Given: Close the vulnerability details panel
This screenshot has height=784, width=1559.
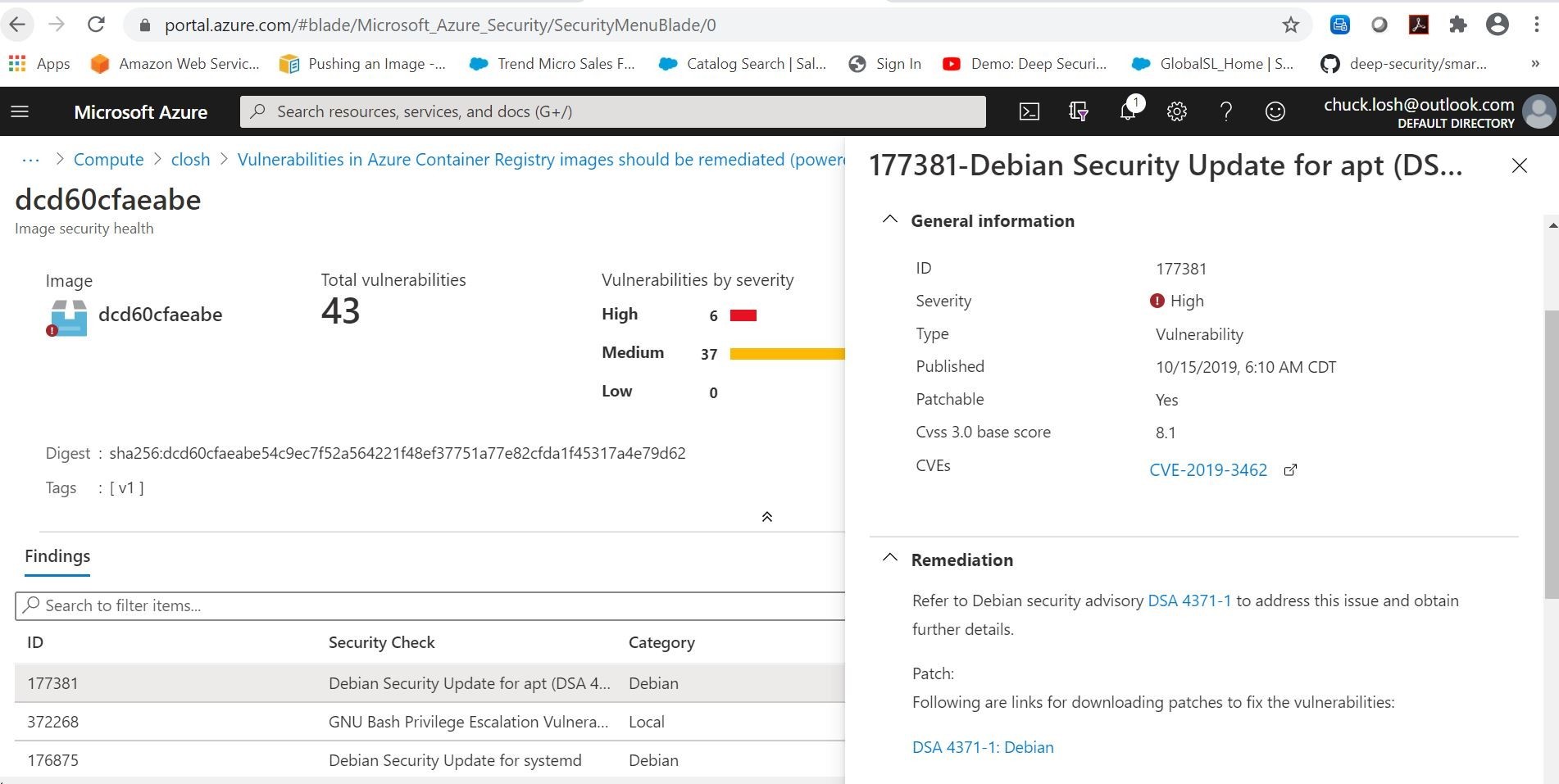Looking at the screenshot, I should (1520, 165).
